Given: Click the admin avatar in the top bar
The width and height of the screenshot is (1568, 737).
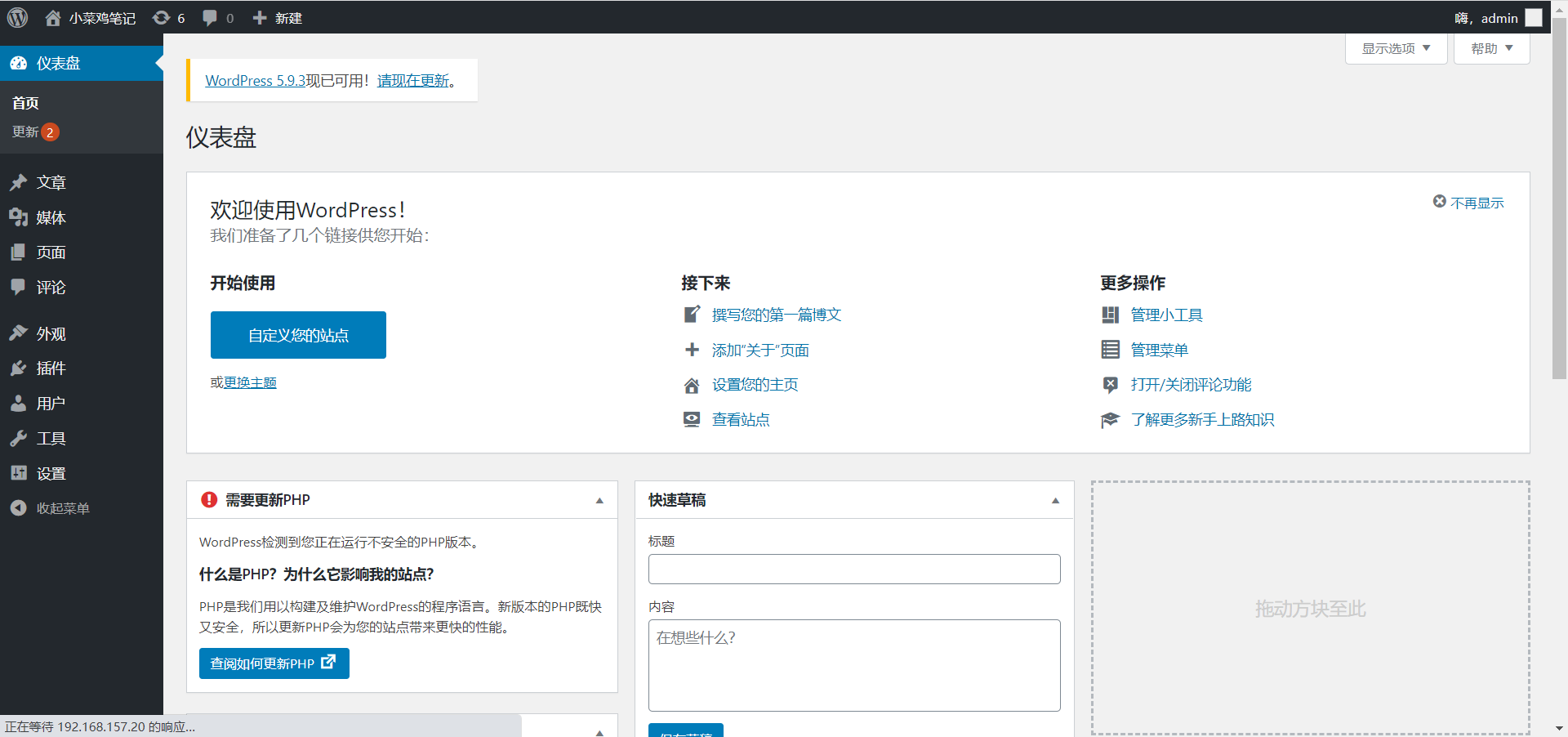Looking at the screenshot, I should click(1534, 18).
